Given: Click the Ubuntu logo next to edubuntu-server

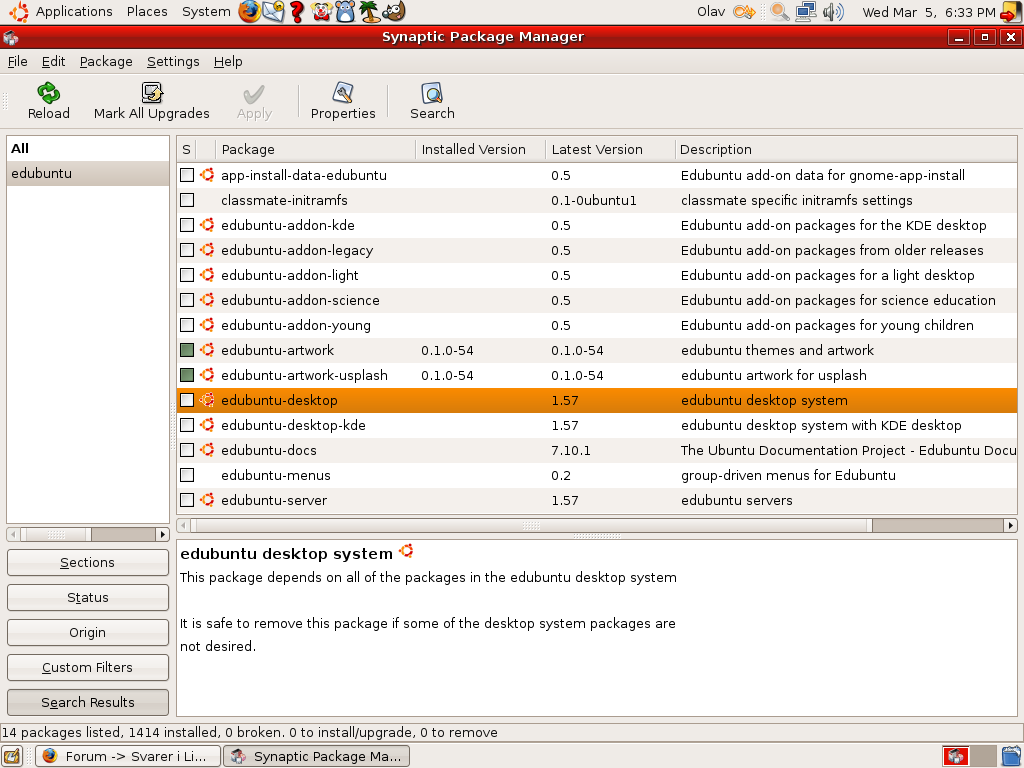Looking at the screenshot, I should [207, 500].
